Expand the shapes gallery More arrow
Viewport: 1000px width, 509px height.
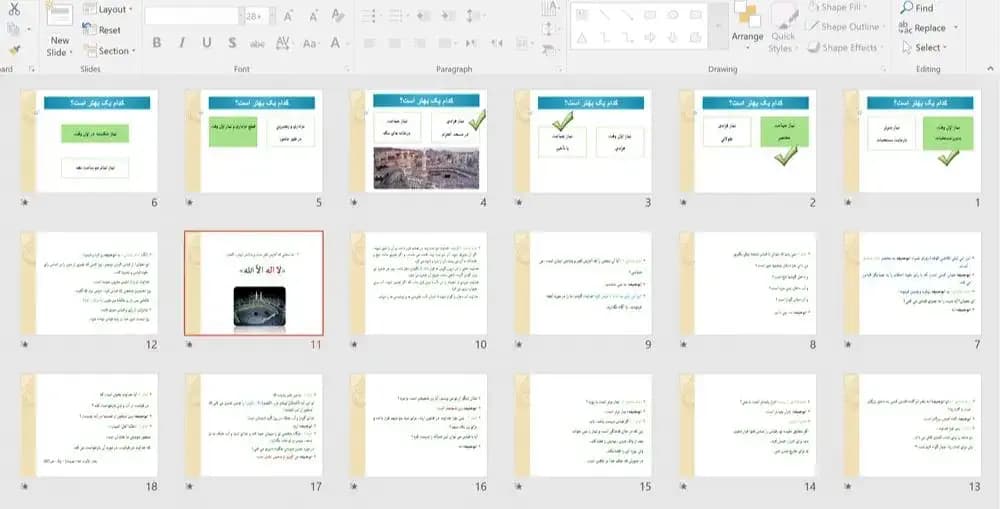[718, 27]
